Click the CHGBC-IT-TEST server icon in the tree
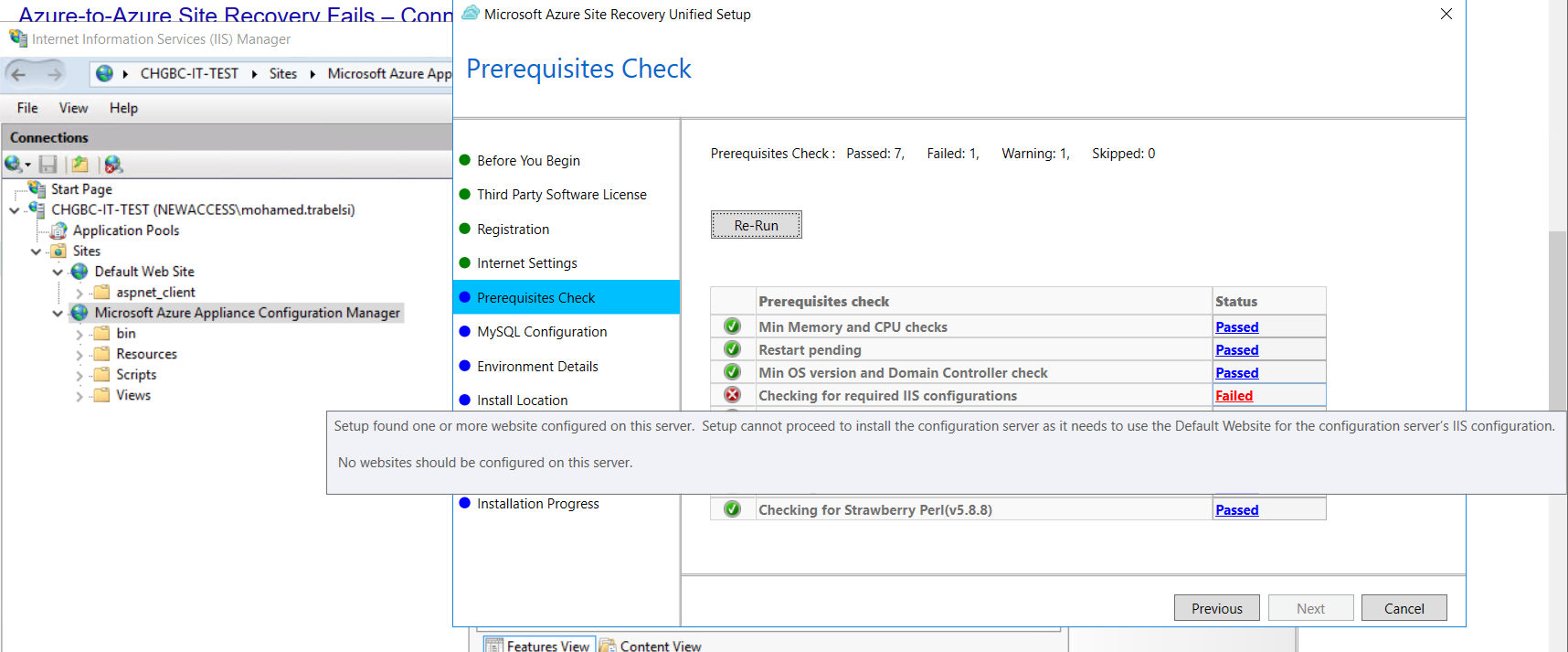 (37, 209)
